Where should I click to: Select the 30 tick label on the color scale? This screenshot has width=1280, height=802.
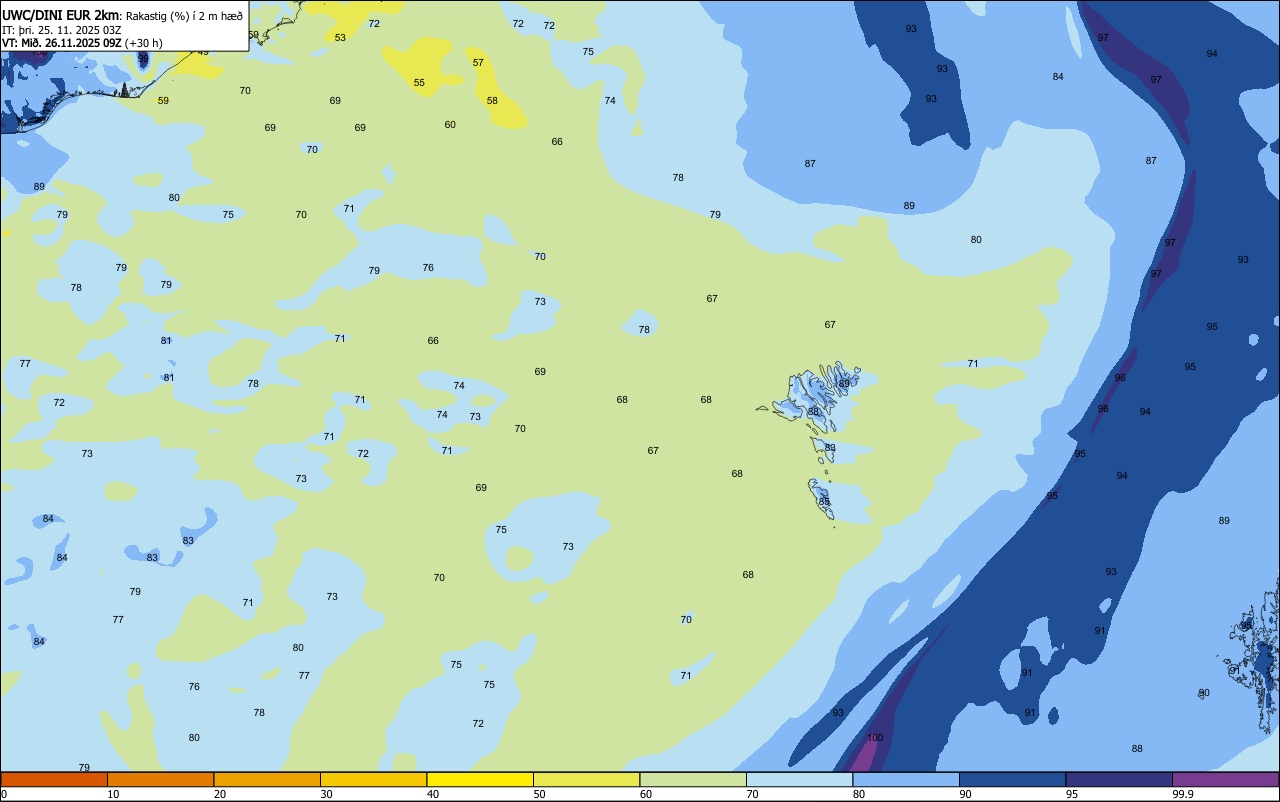tap(326, 794)
